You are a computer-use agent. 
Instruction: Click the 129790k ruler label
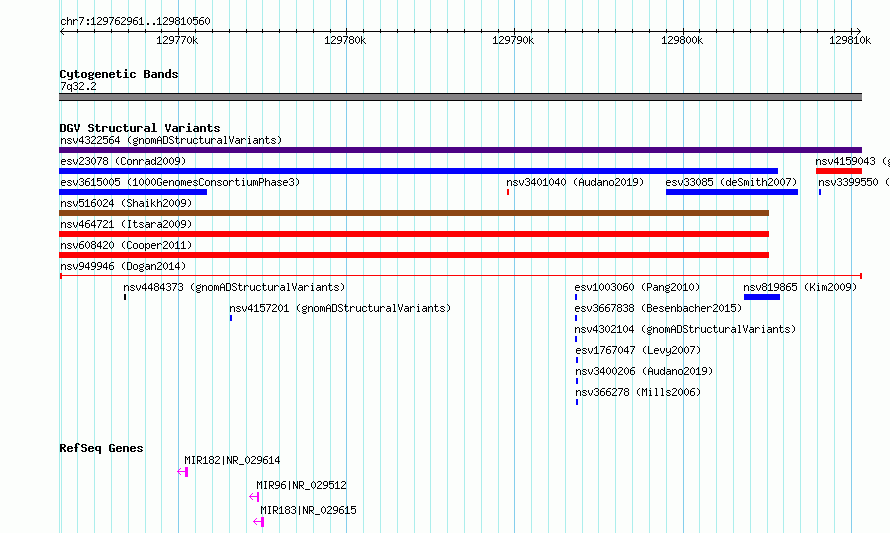coord(513,40)
